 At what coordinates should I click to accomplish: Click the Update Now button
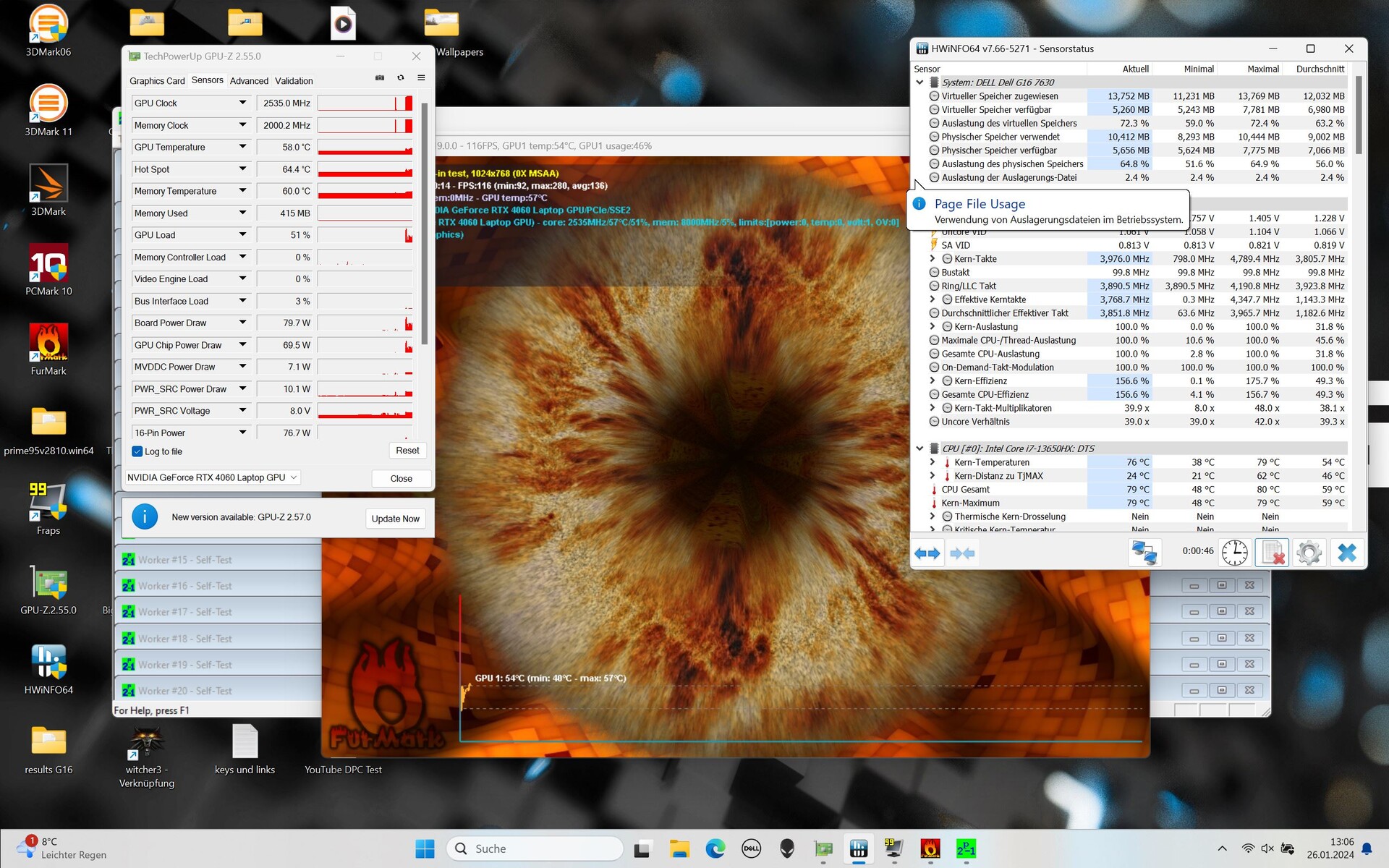tap(395, 519)
